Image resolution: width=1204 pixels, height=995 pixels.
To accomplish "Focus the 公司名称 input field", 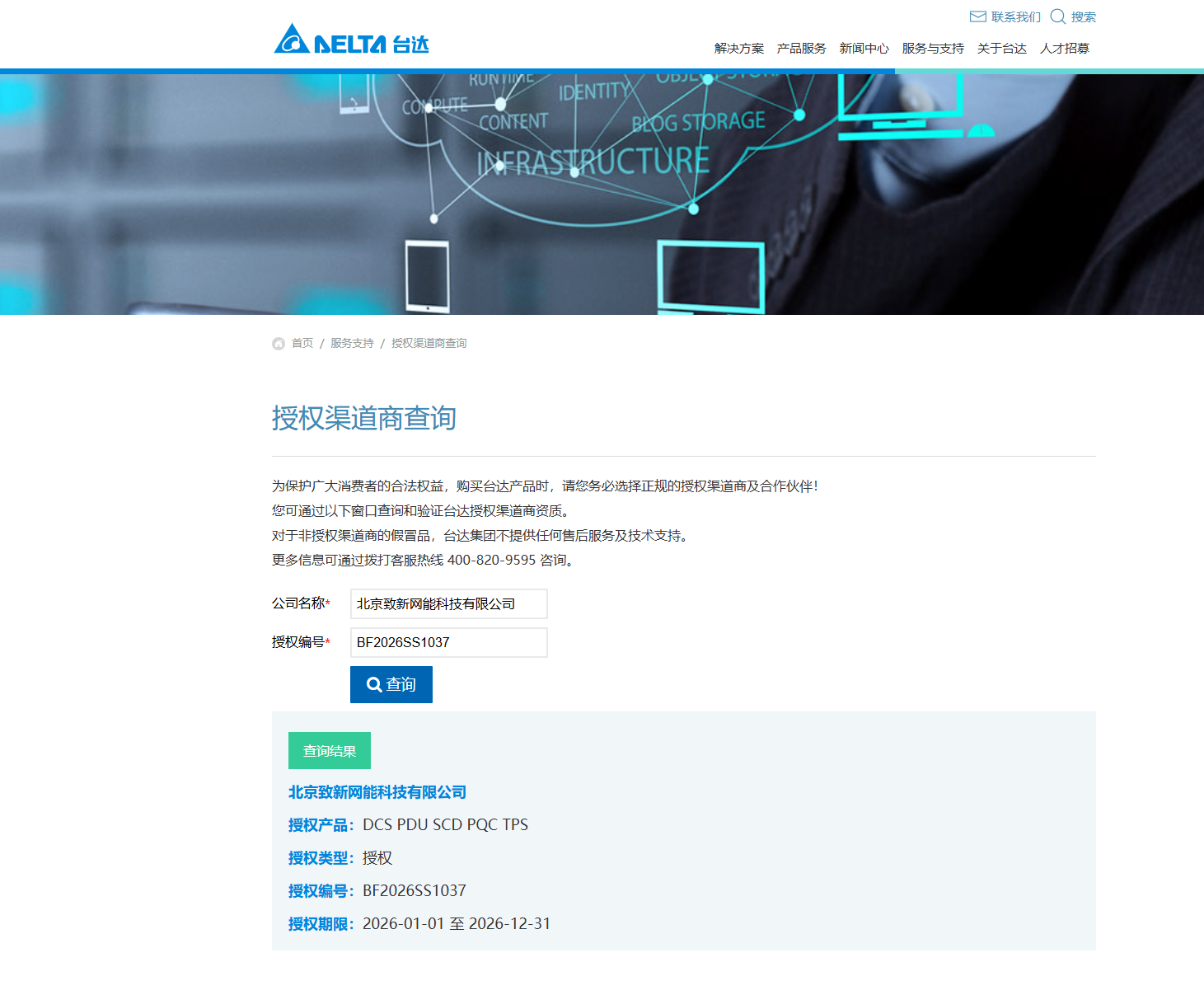I will click(x=449, y=603).
